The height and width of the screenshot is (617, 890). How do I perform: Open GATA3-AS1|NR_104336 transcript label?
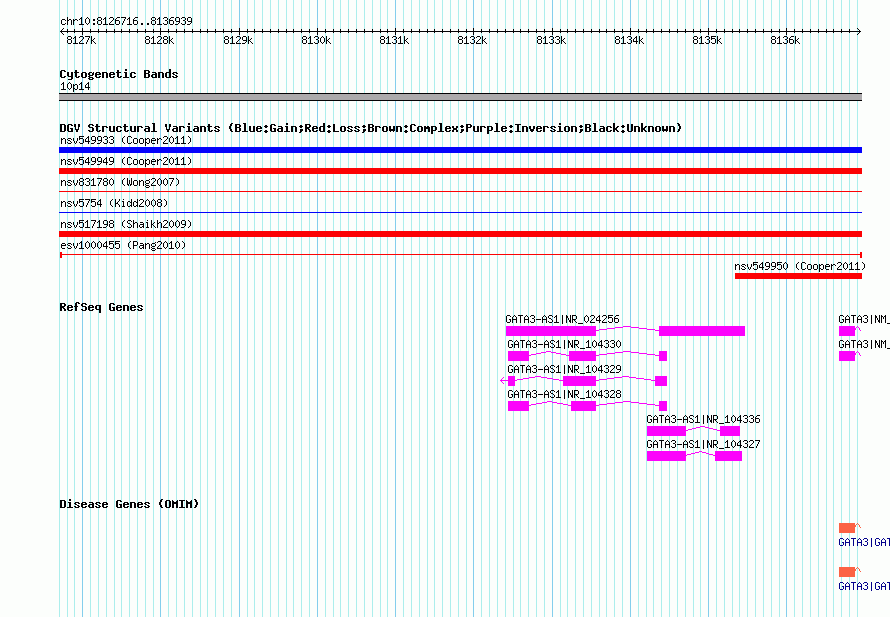click(703, 419)
